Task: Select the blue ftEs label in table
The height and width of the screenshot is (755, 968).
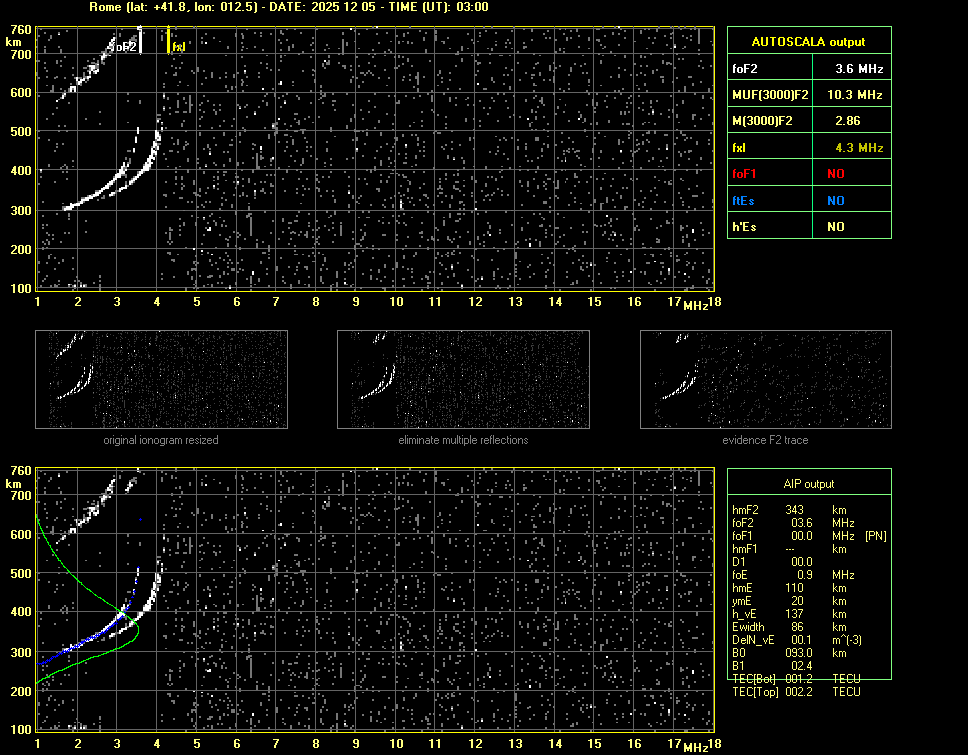Action: [744, 200]
